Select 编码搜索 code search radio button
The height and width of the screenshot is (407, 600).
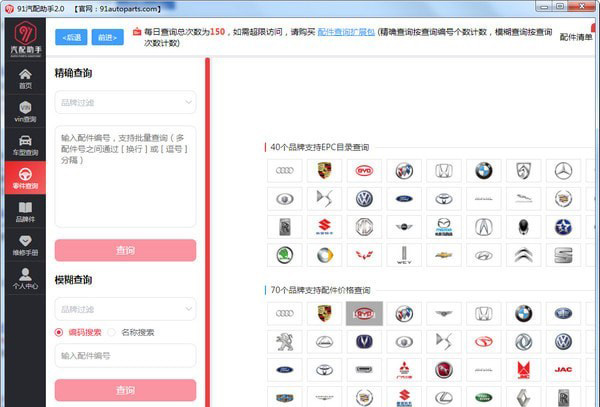59,332
